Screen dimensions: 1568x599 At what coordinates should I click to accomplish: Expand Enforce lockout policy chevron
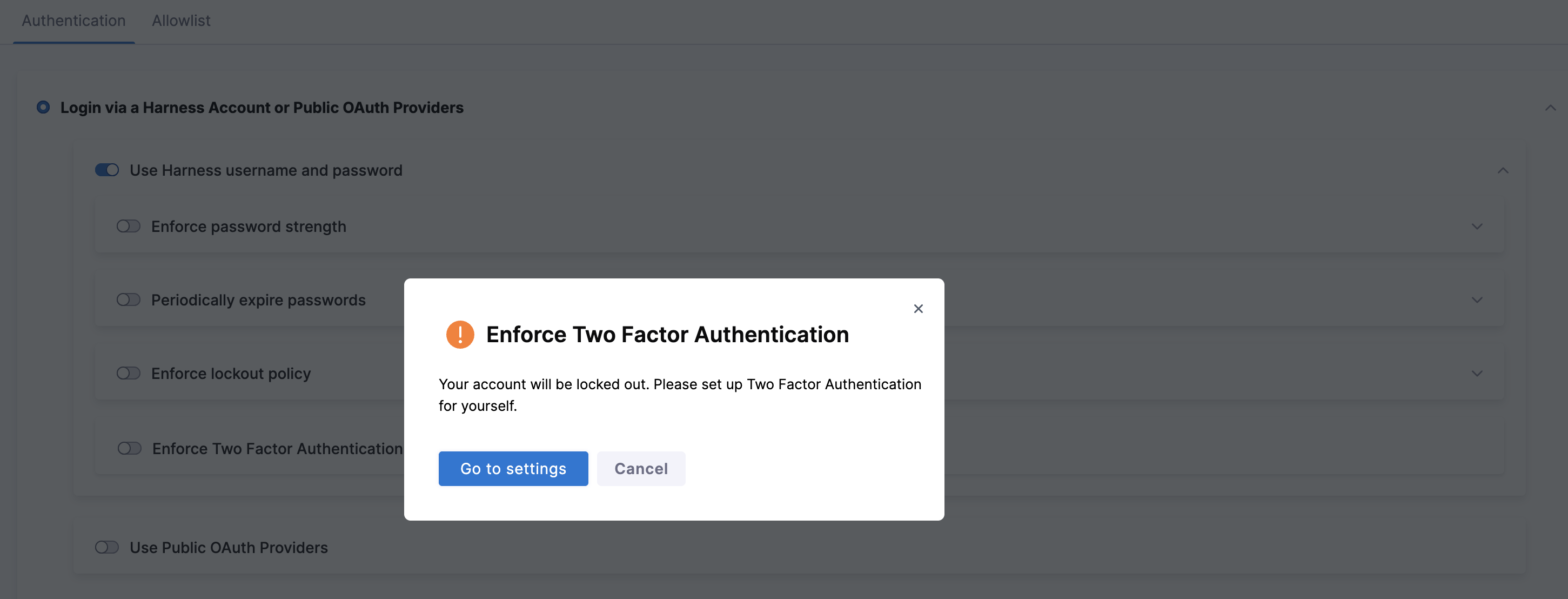coord(1476,374)
